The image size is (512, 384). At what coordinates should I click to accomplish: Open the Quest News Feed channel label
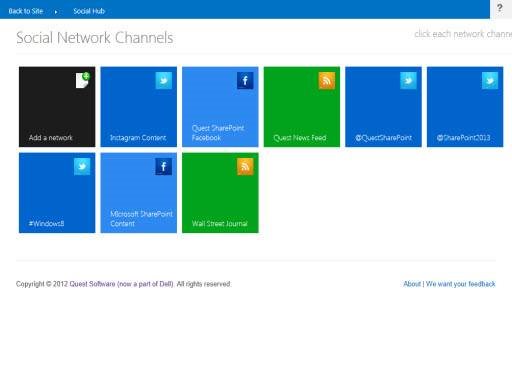point(300,138)
